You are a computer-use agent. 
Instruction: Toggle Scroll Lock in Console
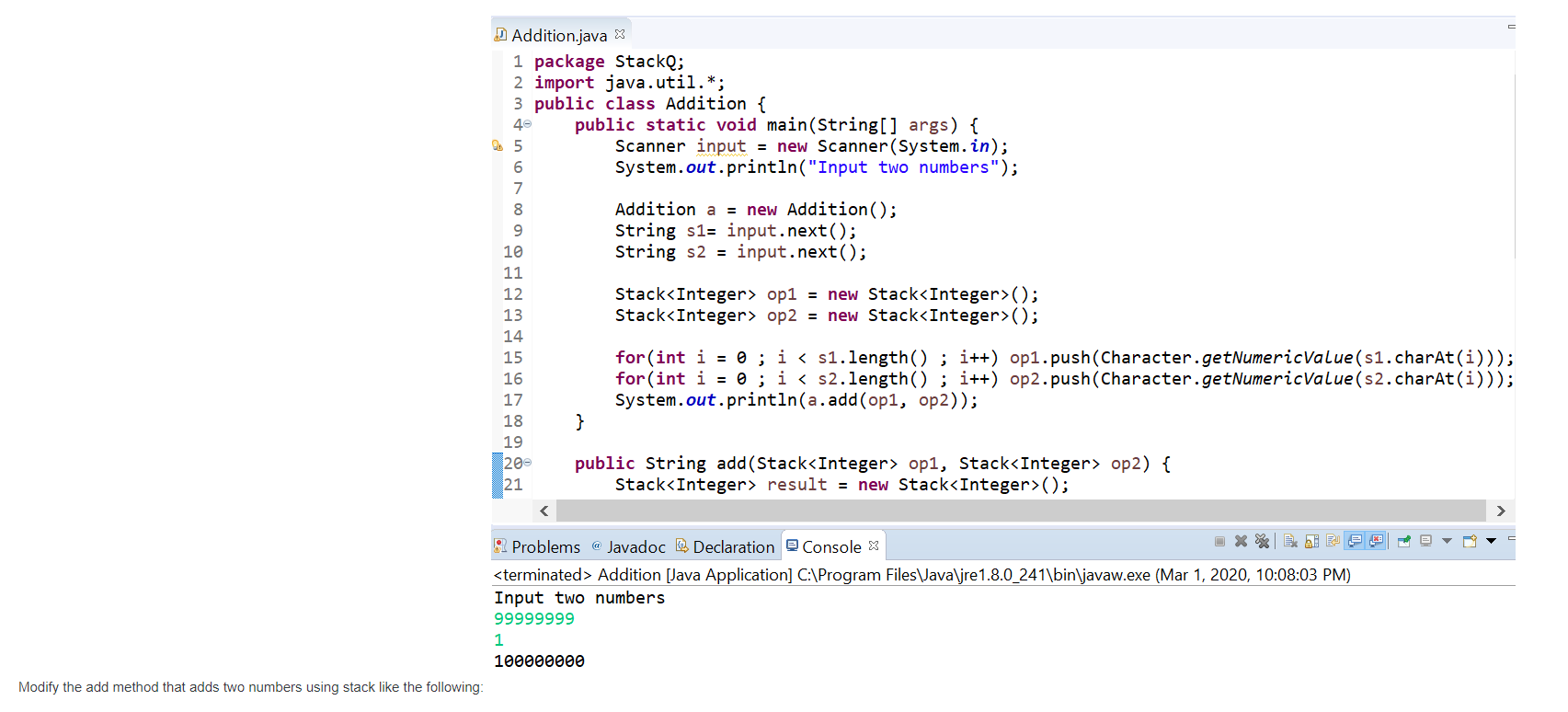[1311, 541]
